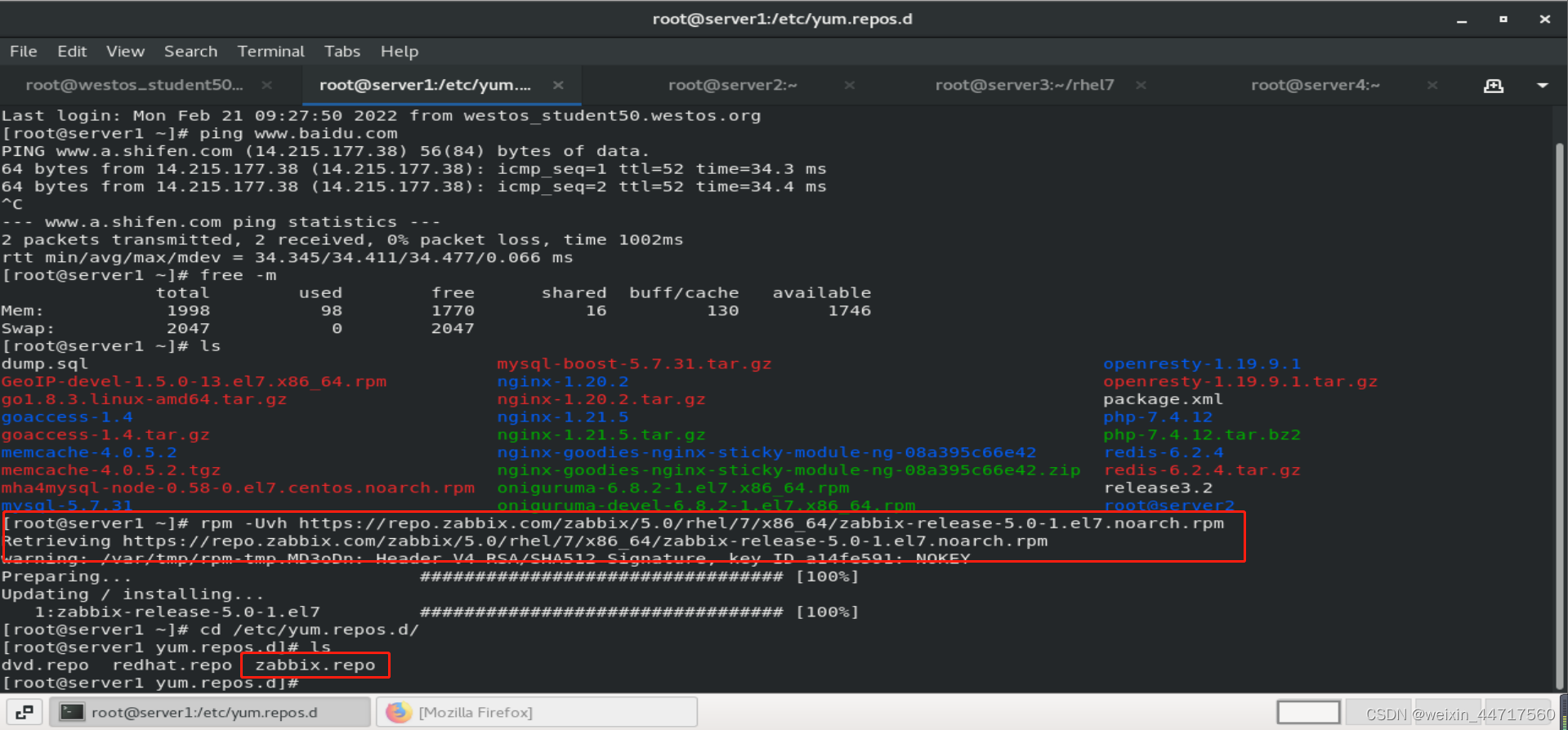Click terminal icon in taskbar entry
The image size is (1568, 730).
tap(73, 712)
